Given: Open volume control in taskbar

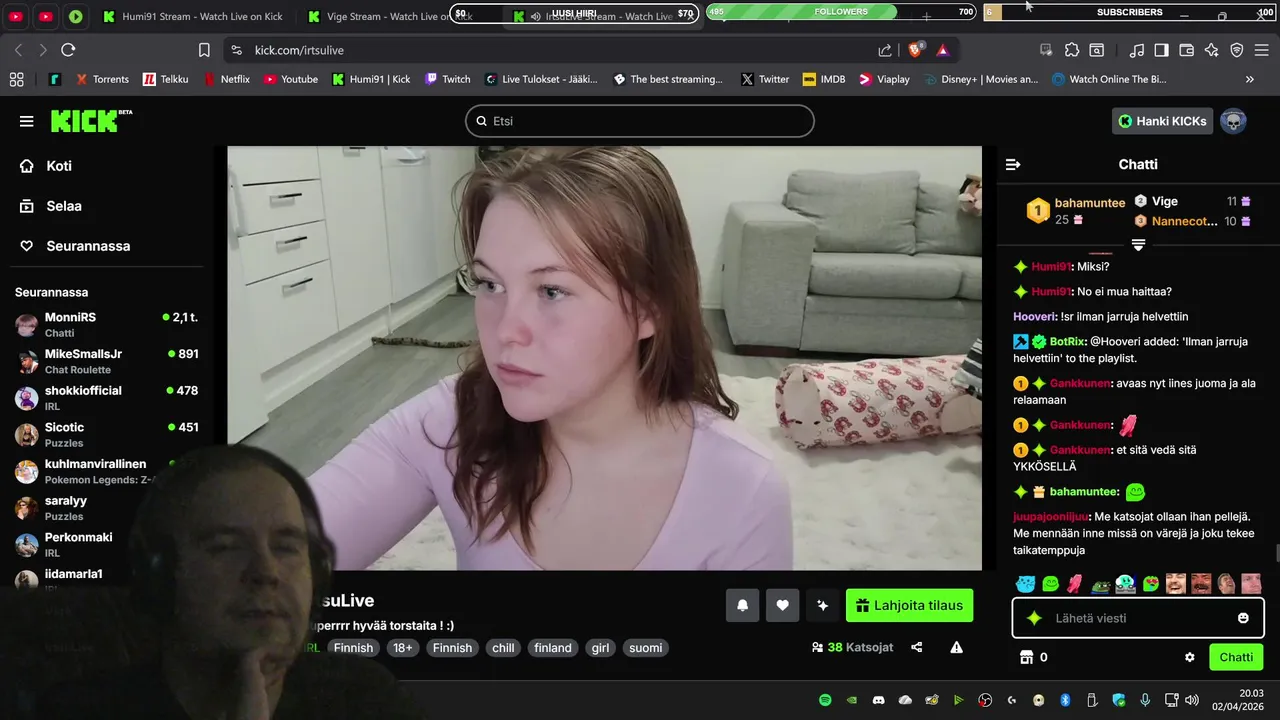Looking at the screenshot, I should point(1191,700).
